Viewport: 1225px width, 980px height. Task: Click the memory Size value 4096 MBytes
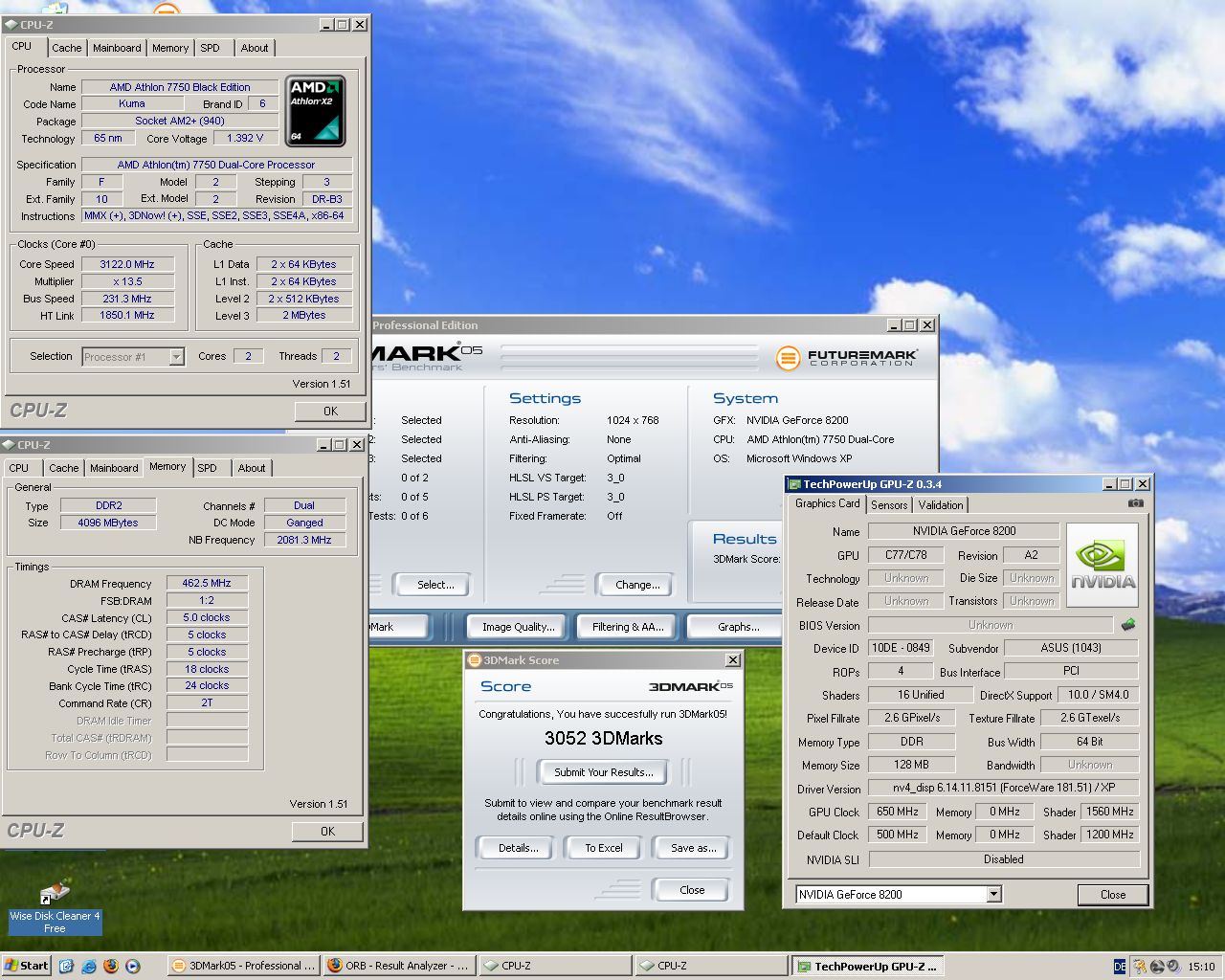pos(108,523)
